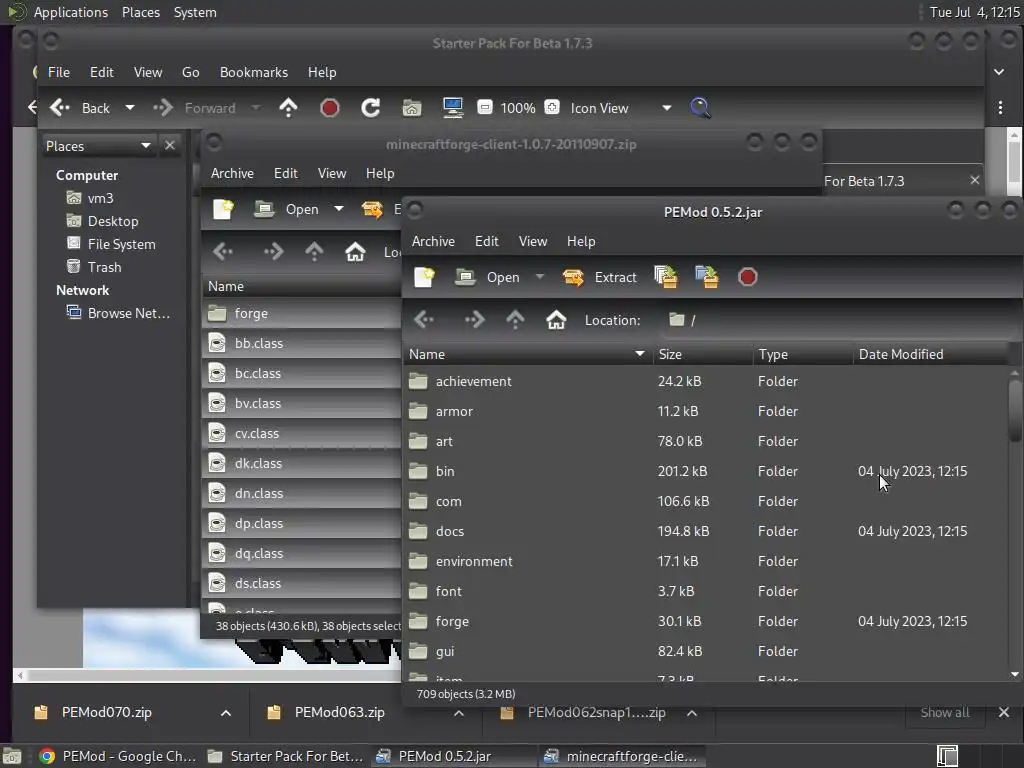Click new archive icon in minecraftforge-client window
Image resolution: width=1024 pixels, height=768 pixels.
pyautogui.click(x=223, y=209)
